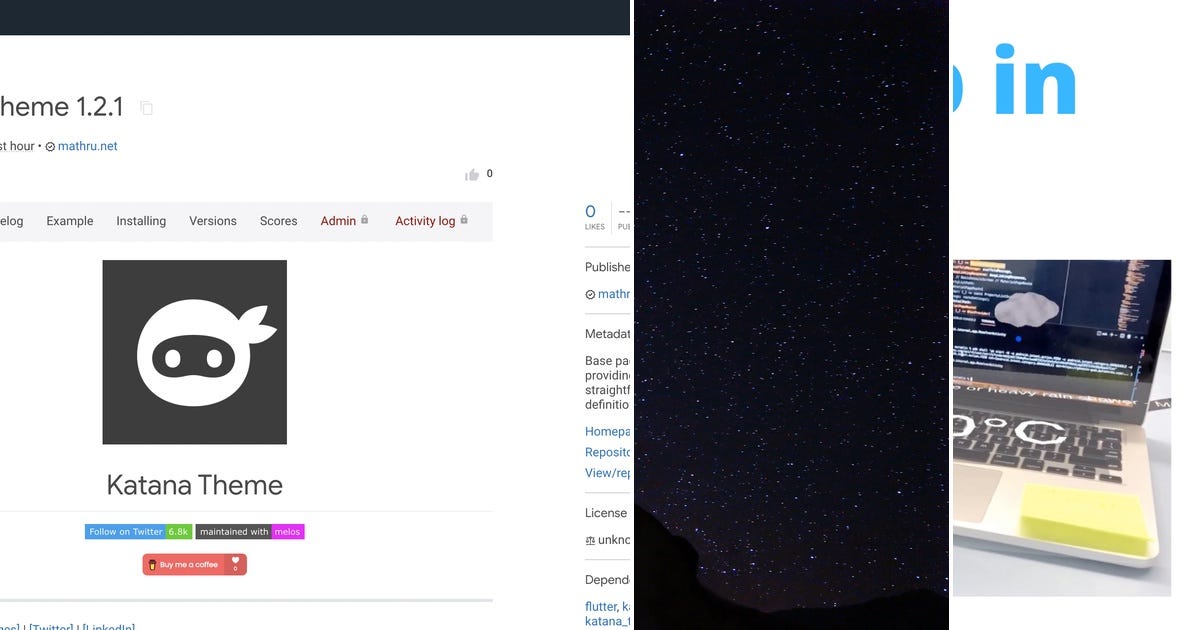Click the lock icon beside Admin
The height and width of the screenshot is (630, 1200).
[x=365, y=220]
